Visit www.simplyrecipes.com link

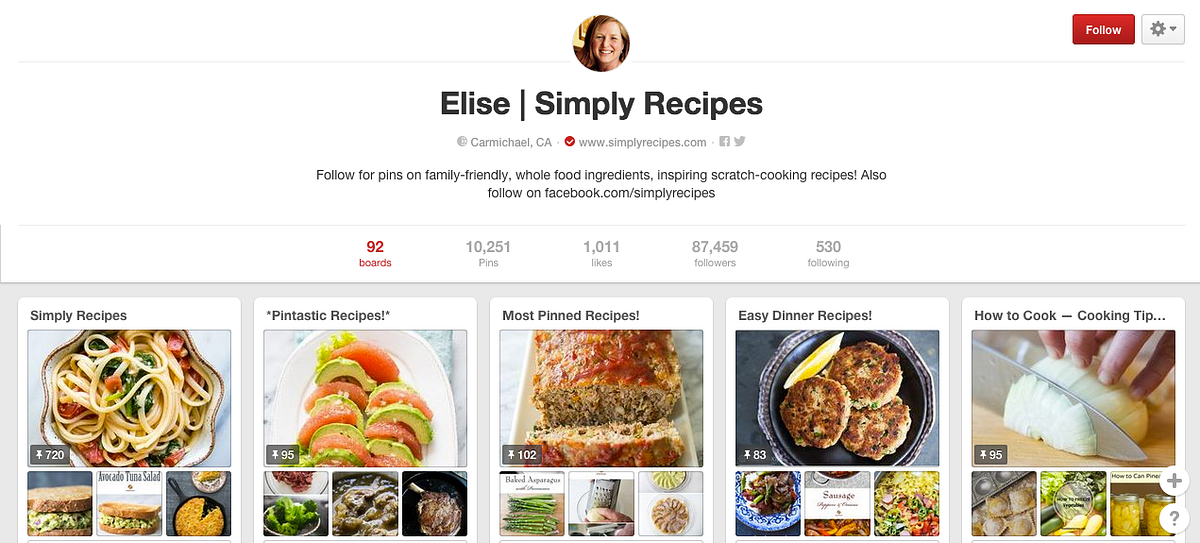[642, 142]
